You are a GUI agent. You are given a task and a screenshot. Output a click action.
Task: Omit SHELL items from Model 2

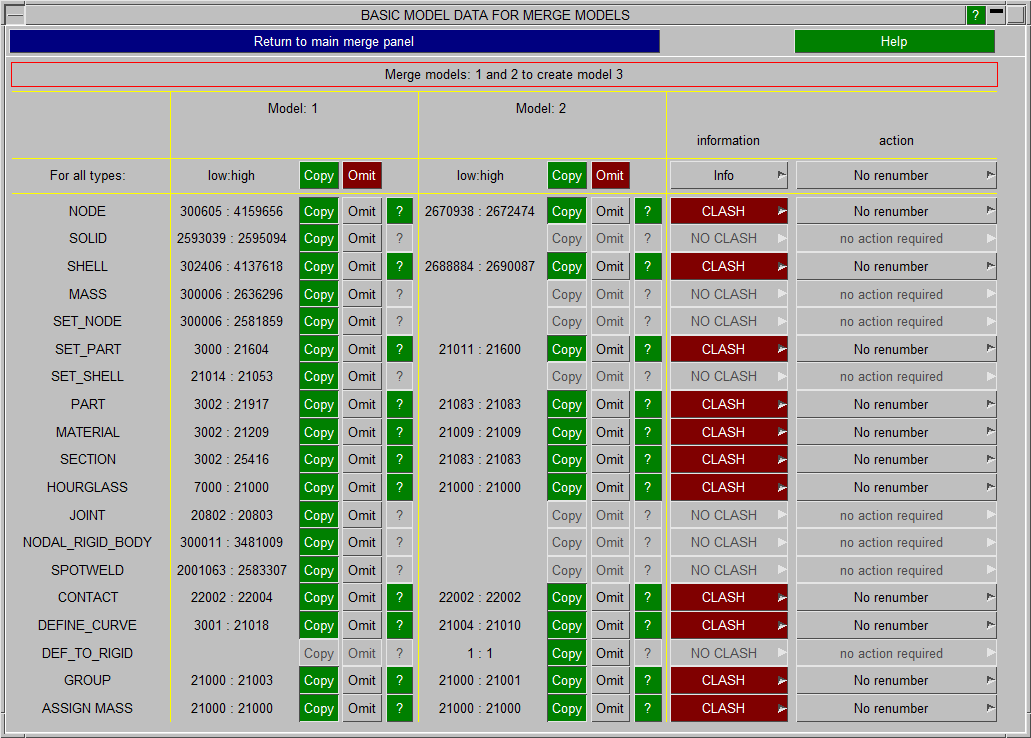point(610,266)
